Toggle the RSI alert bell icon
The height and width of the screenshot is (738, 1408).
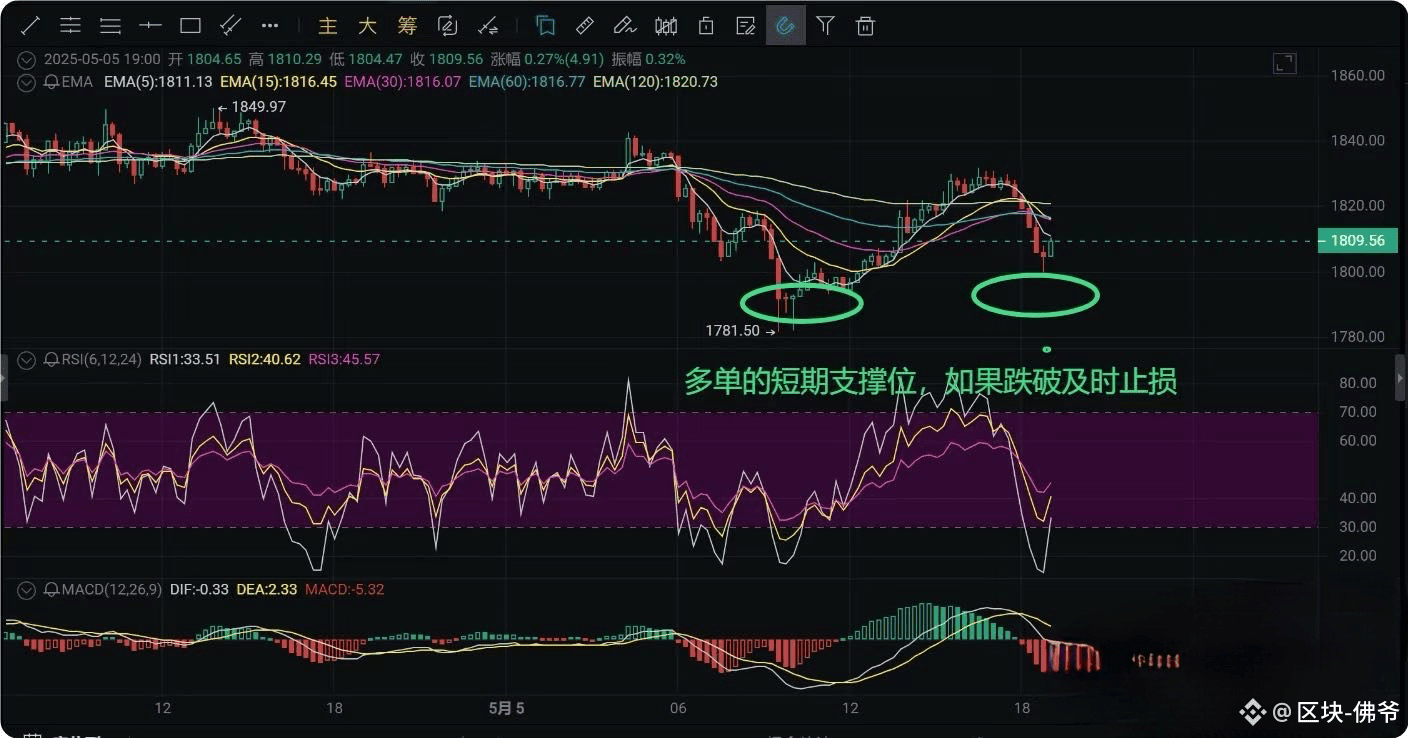pos(50,359)
